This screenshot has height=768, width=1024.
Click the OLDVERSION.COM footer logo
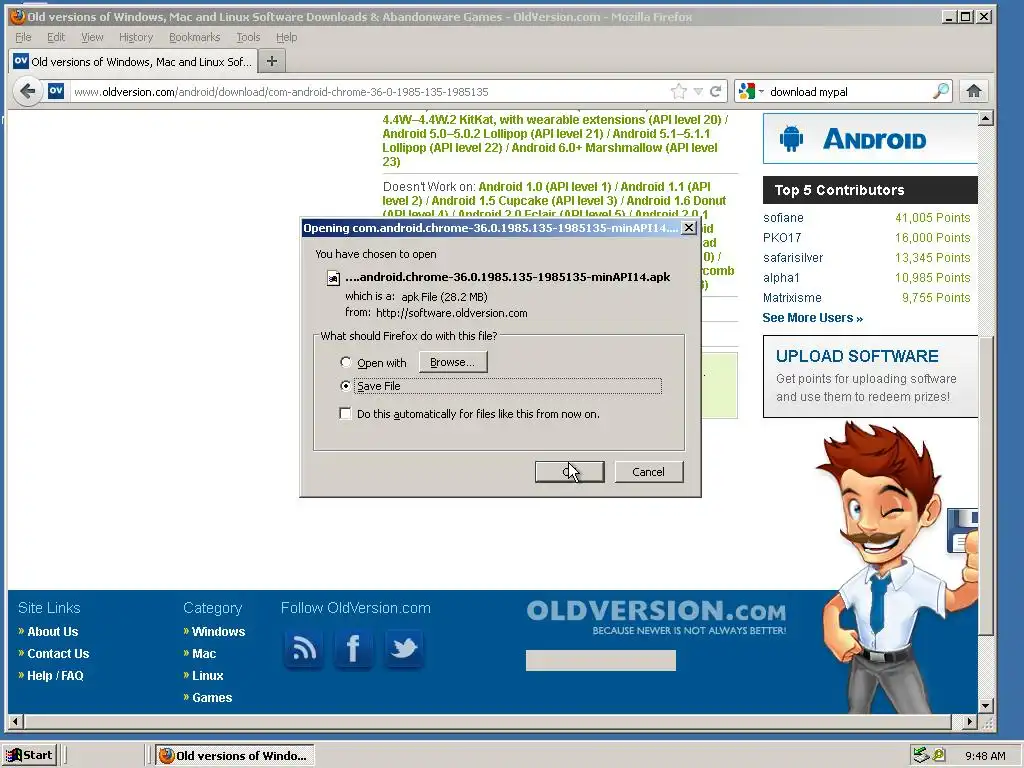point(656,617)
